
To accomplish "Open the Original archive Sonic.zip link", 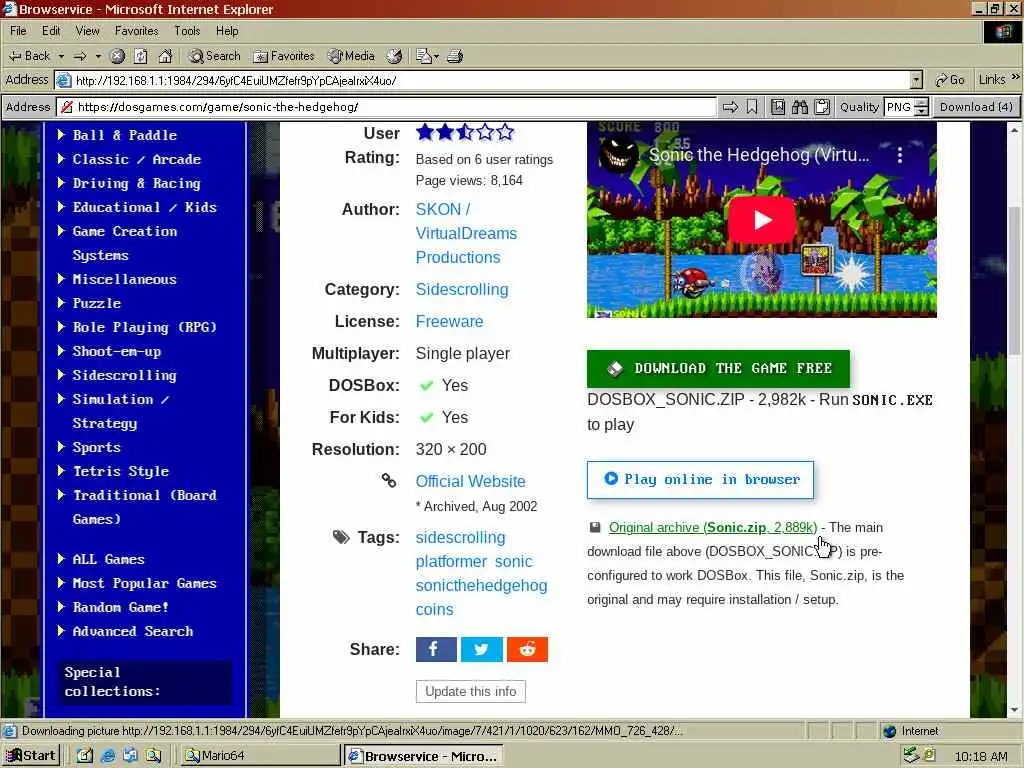I will click(x=712, y=527).
